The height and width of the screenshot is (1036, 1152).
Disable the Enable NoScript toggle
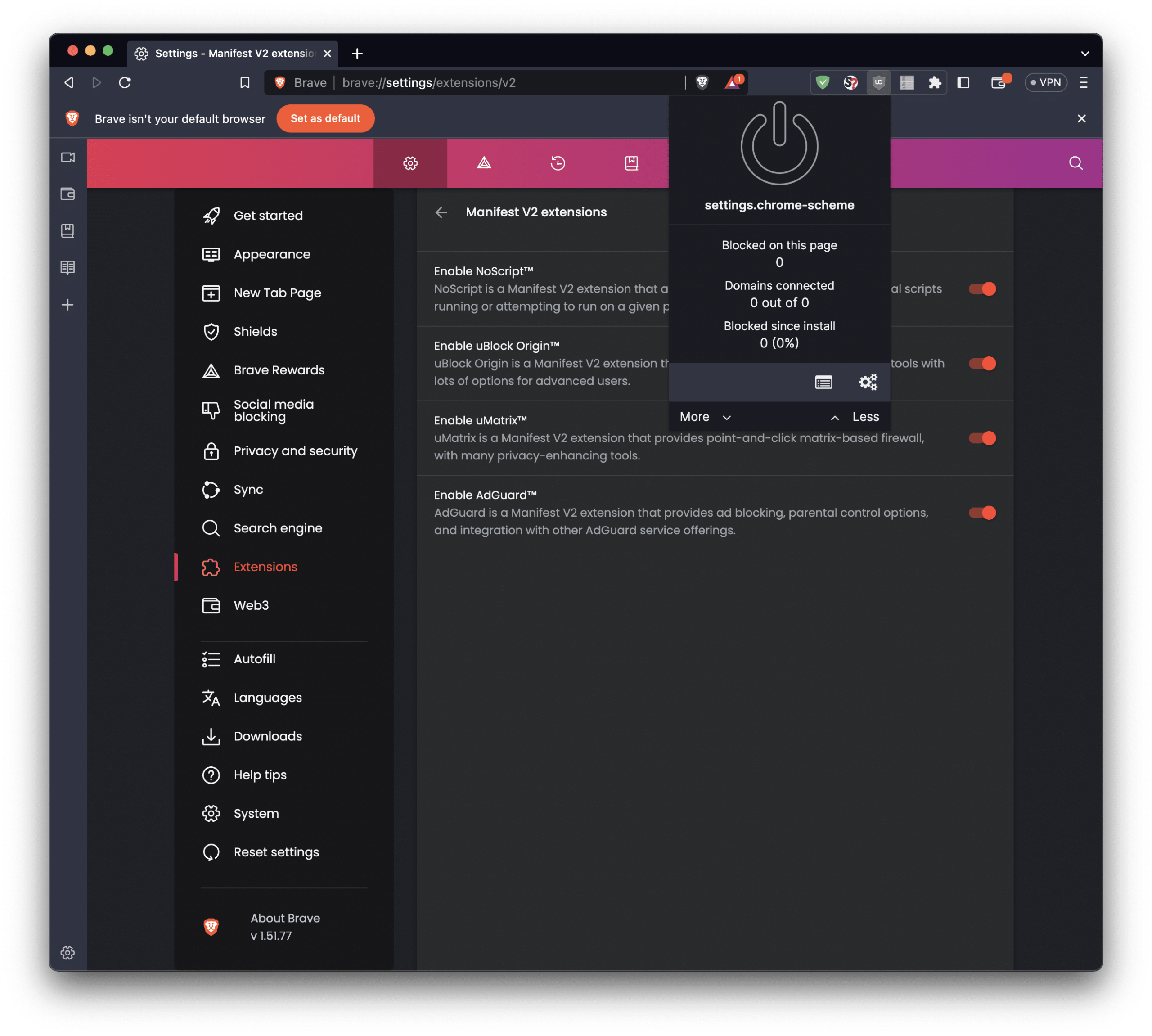click(982, 288)
